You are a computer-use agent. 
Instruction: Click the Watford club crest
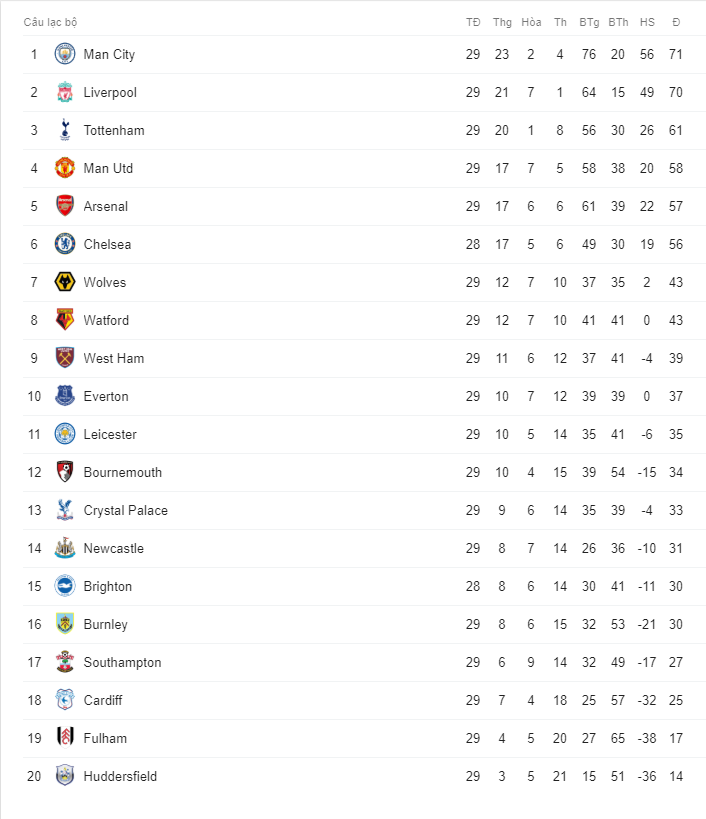point(65,321)
